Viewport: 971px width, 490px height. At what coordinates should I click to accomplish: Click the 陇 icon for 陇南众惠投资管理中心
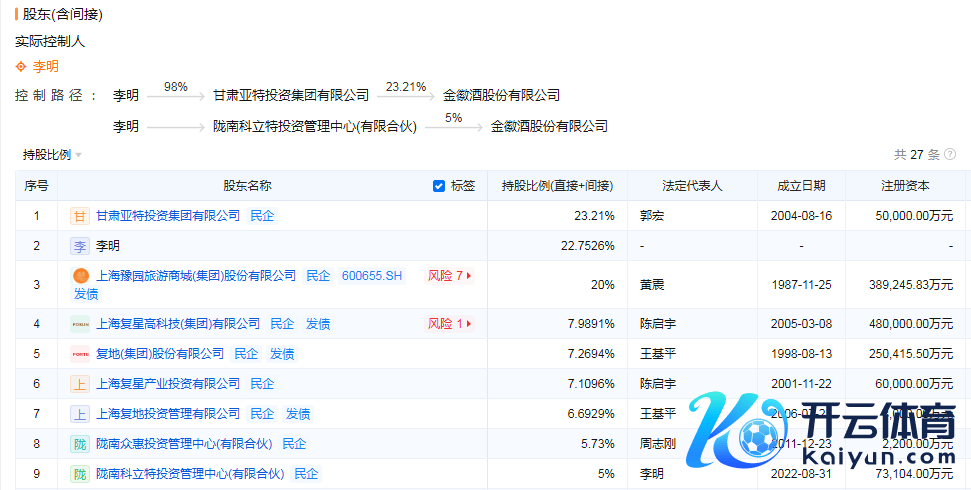pos(80,444)
